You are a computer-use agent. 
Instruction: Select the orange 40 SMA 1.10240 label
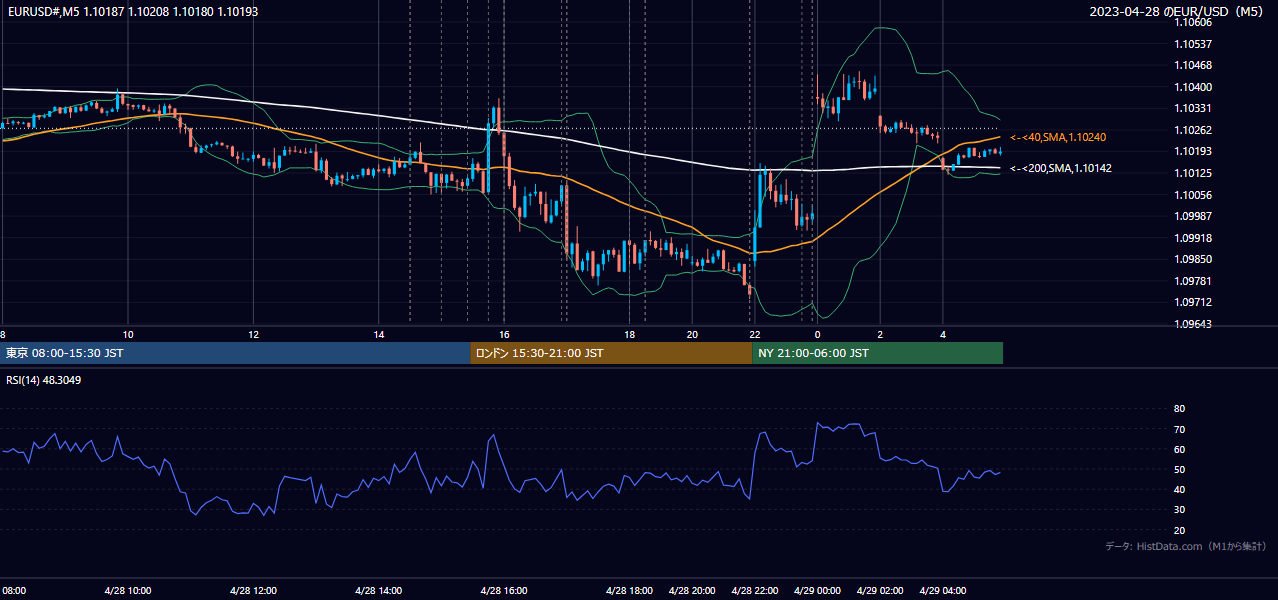[1057, 137]
